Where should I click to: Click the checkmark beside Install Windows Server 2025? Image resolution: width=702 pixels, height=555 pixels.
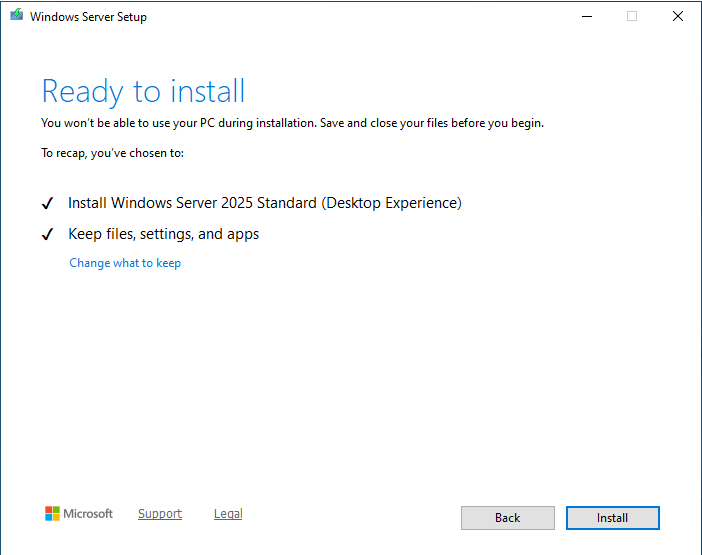pyautogui.click(x=47, y=204)
